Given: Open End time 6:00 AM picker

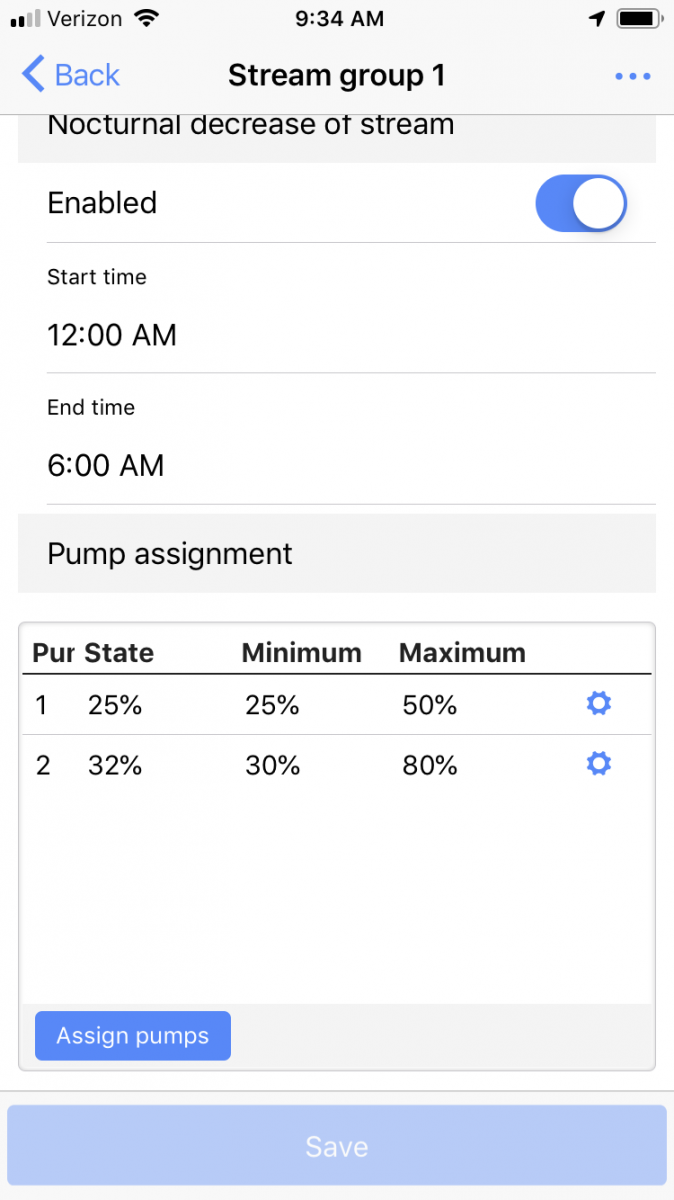Looking at the screenshot, I should 106,465.
